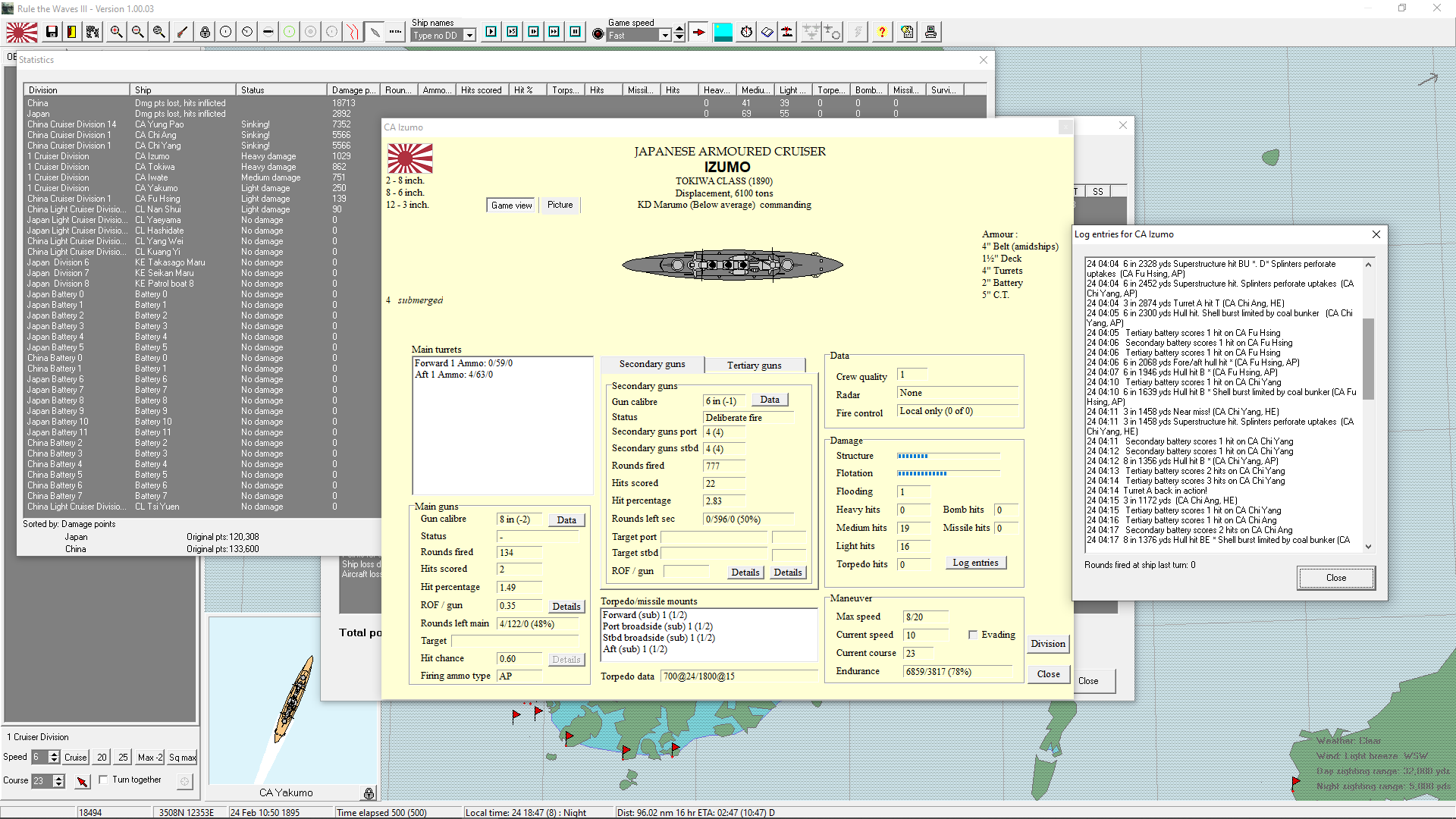The height and width of the screenshot is (819, 1456).
Task: Click Close button in CA Izumo window
Action: (1049, 674)
